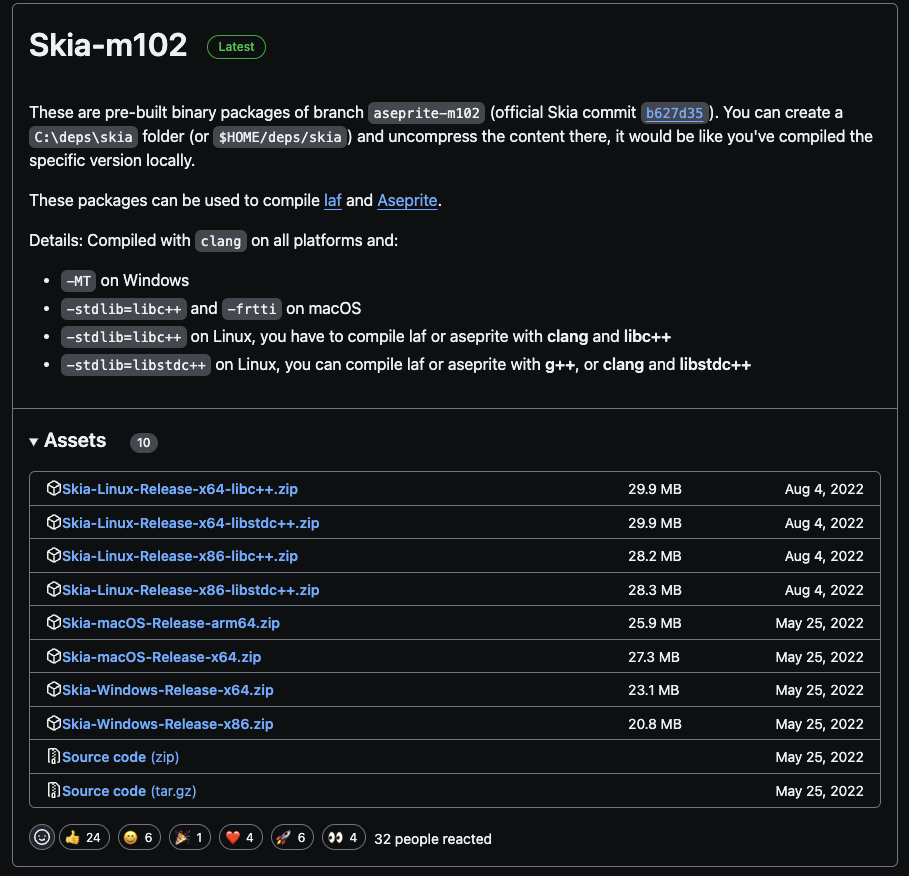Screen dimensions: 909x876
Task: Click the Skia-m102 release title
Action: pos(108,45)
